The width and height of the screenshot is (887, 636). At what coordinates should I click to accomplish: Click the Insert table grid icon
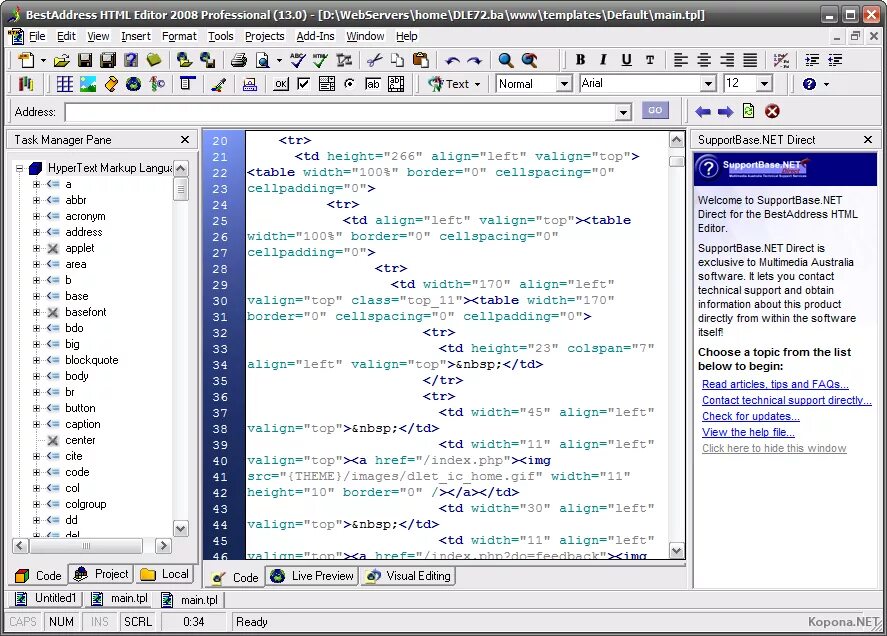tap(64, 84)
